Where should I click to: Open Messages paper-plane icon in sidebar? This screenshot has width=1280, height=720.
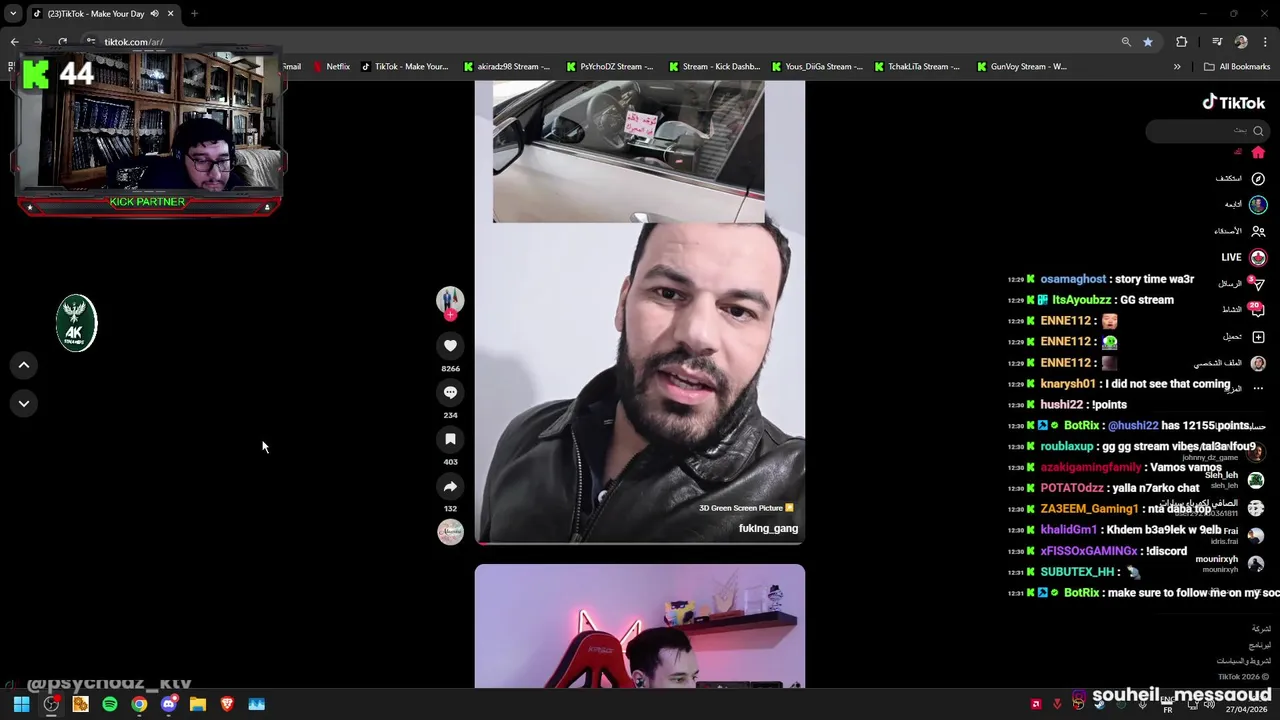coord(1258,284)
